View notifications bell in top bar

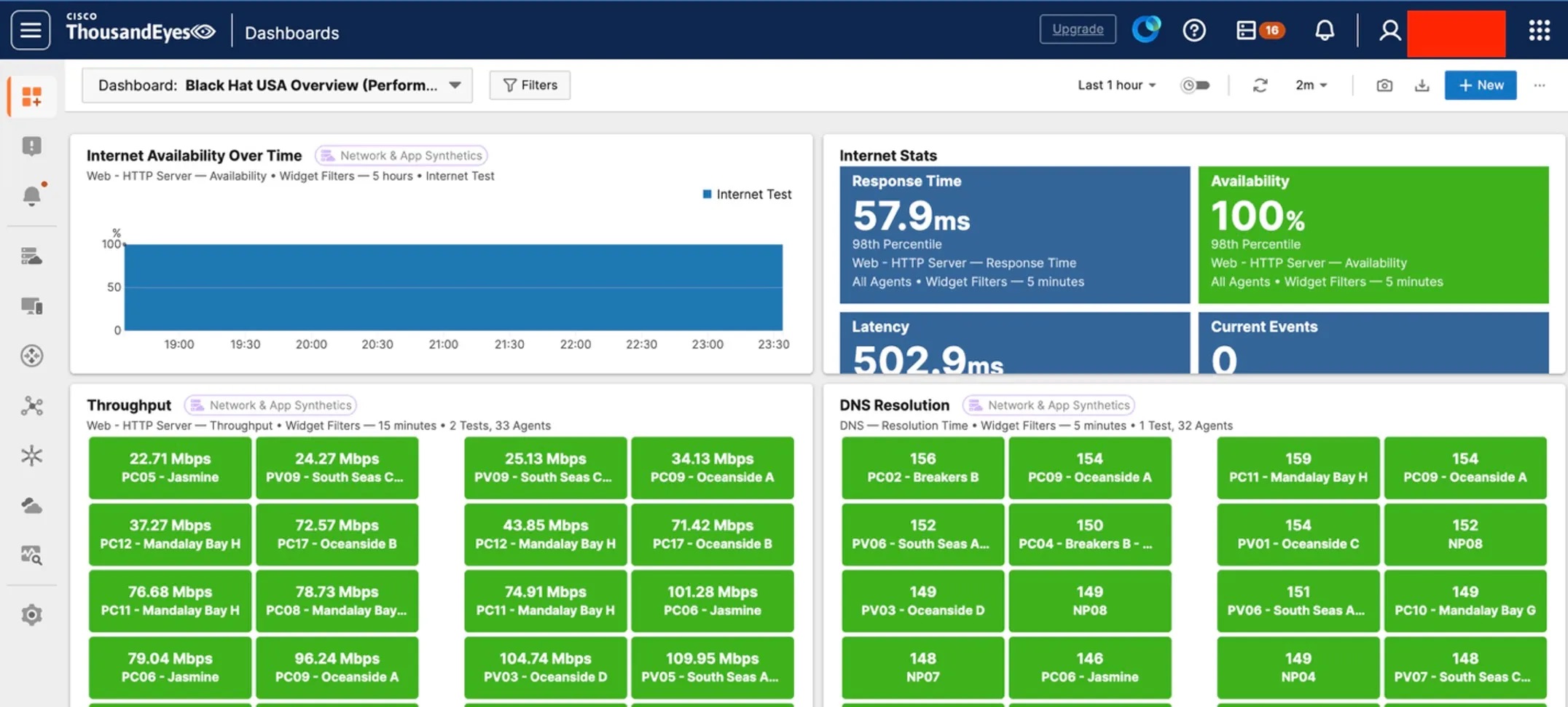(1325, 31)
